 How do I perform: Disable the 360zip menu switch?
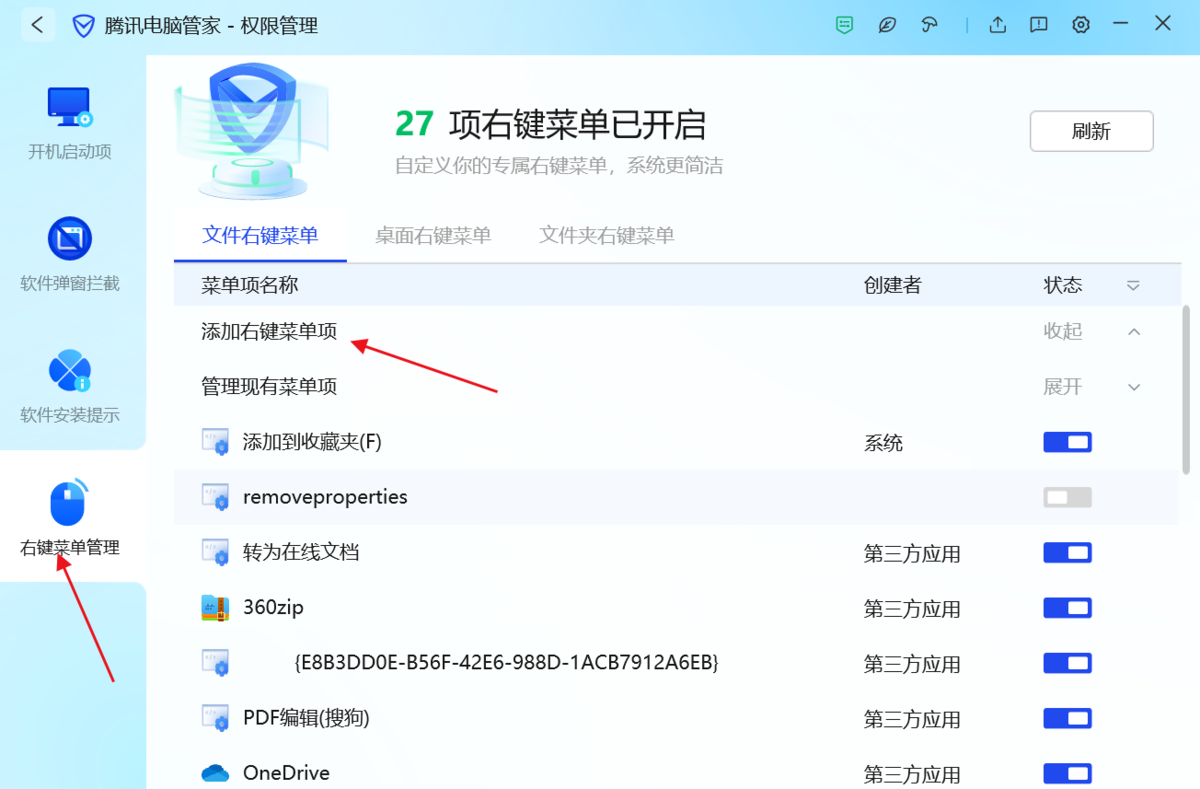[x=1067, y=608]
